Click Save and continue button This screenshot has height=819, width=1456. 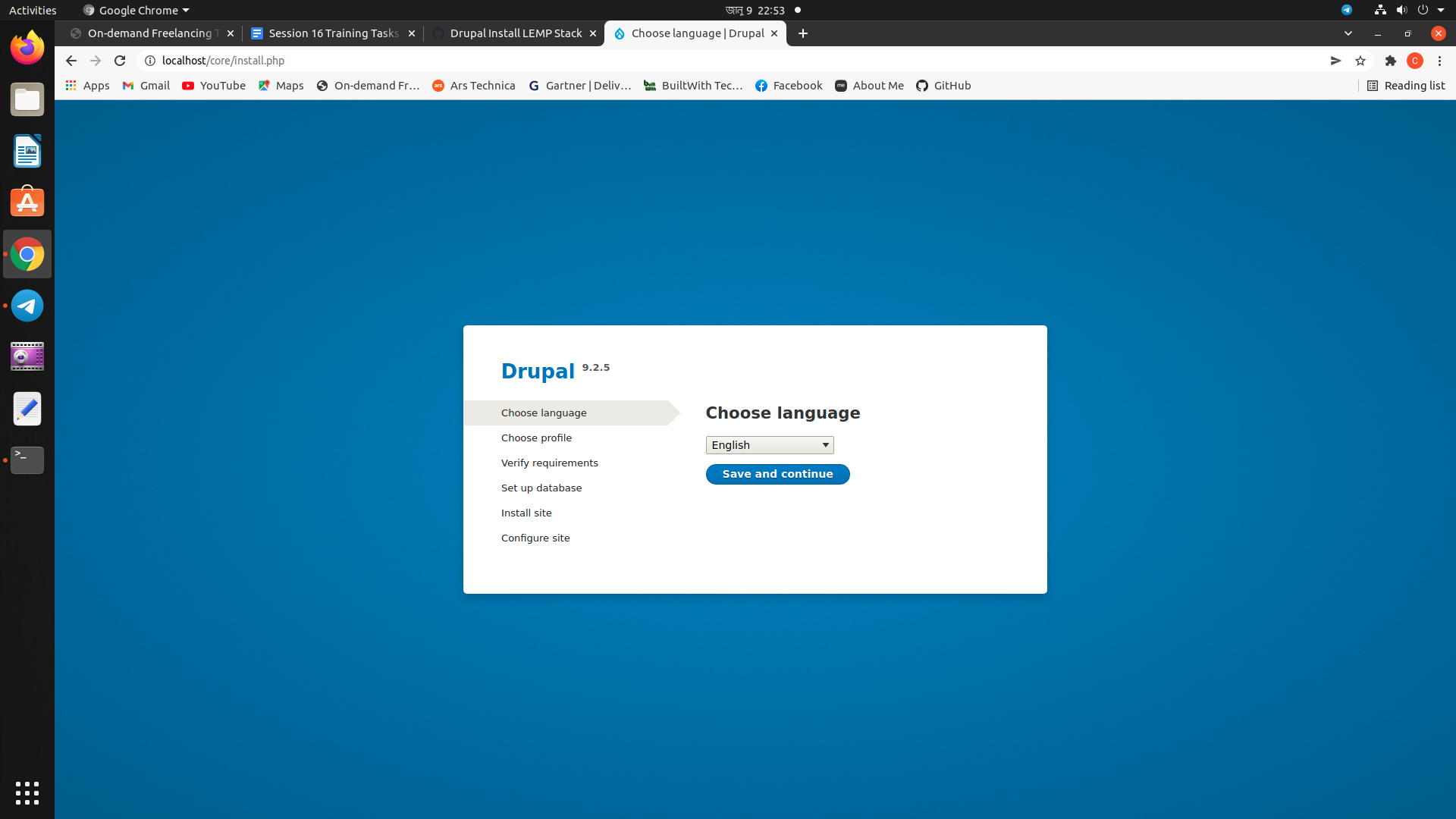777,474
